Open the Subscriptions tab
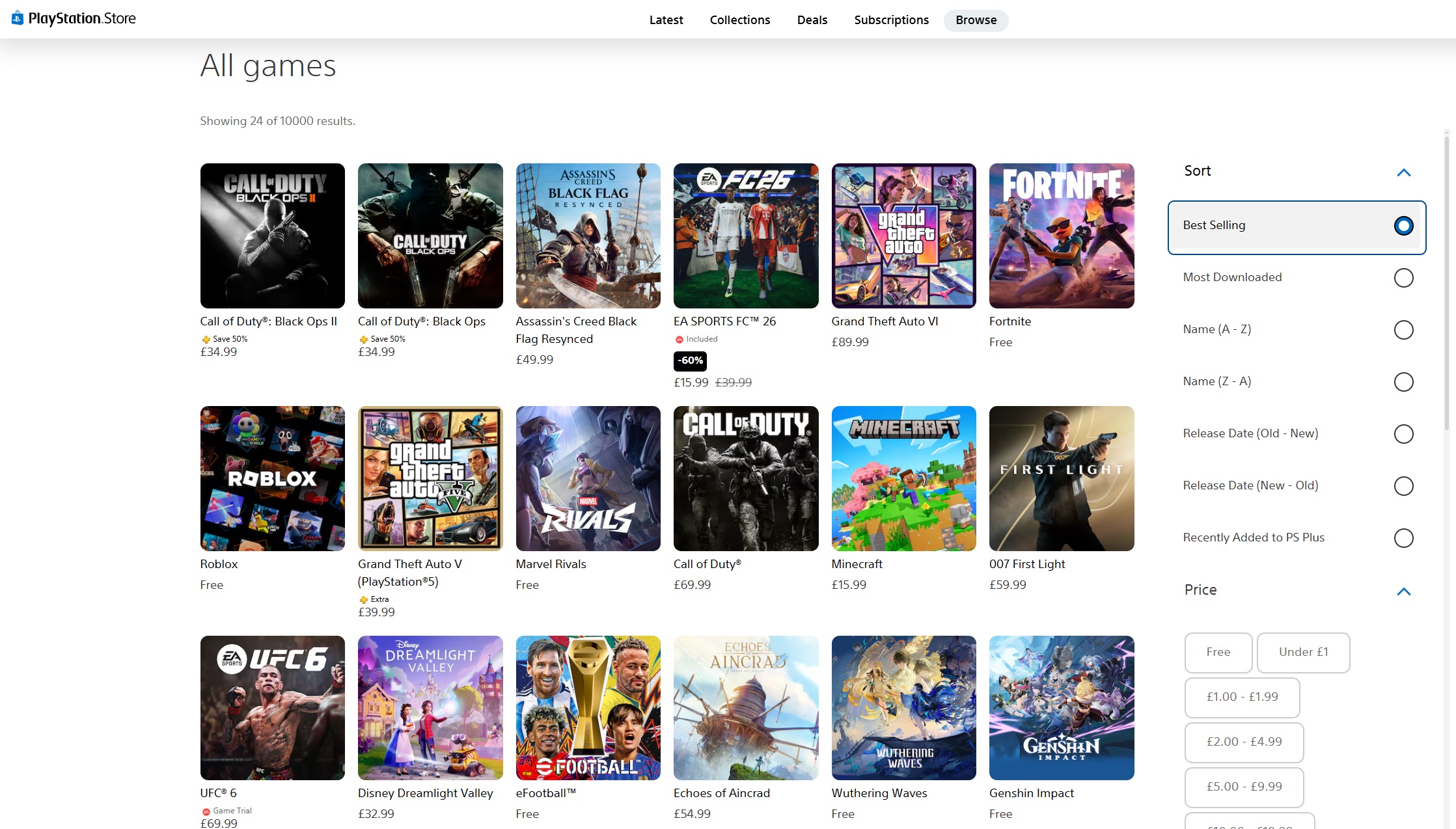This screenshot has width=1456, height=829. (891, 20)
